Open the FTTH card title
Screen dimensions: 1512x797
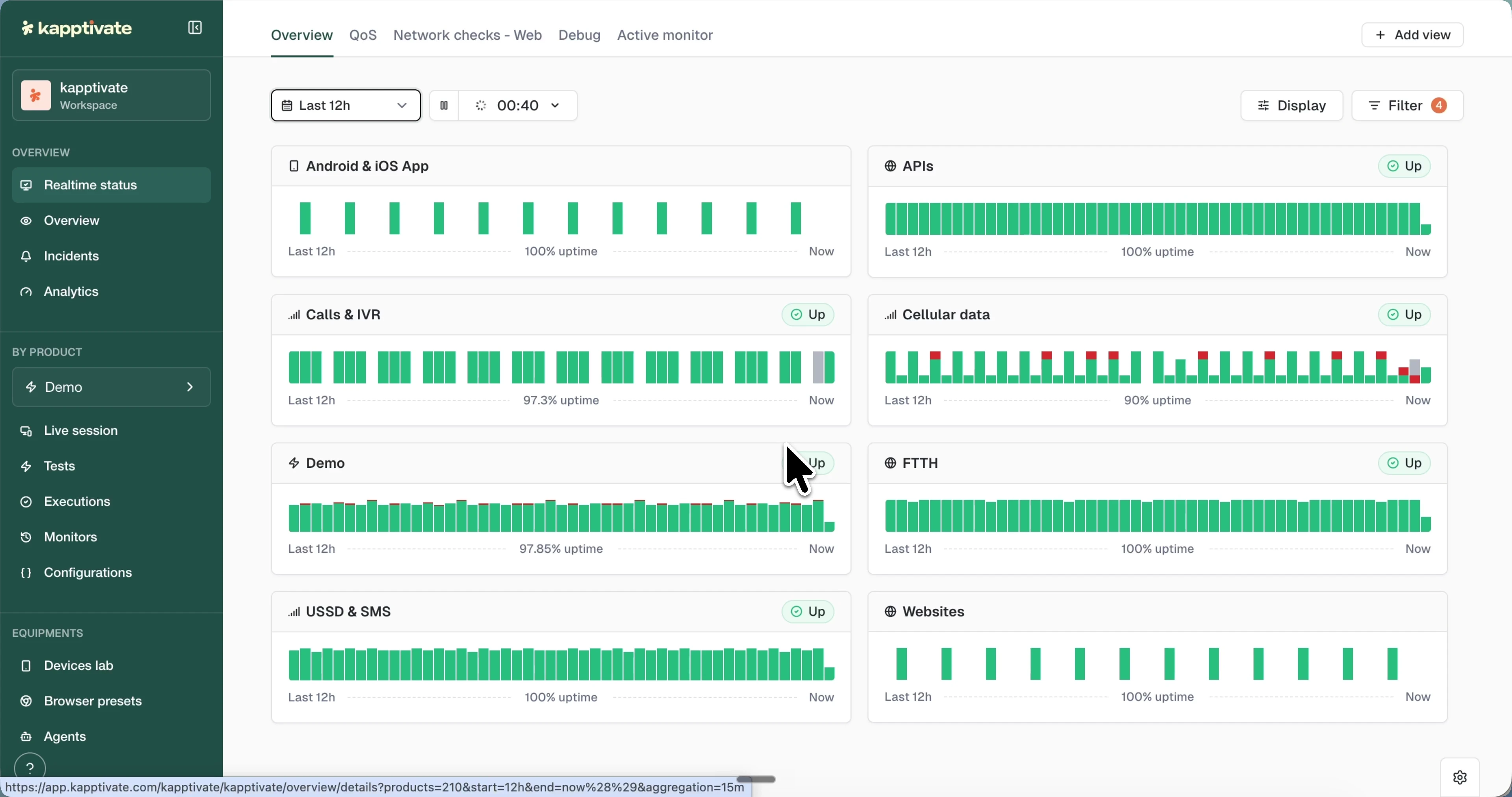920,463
